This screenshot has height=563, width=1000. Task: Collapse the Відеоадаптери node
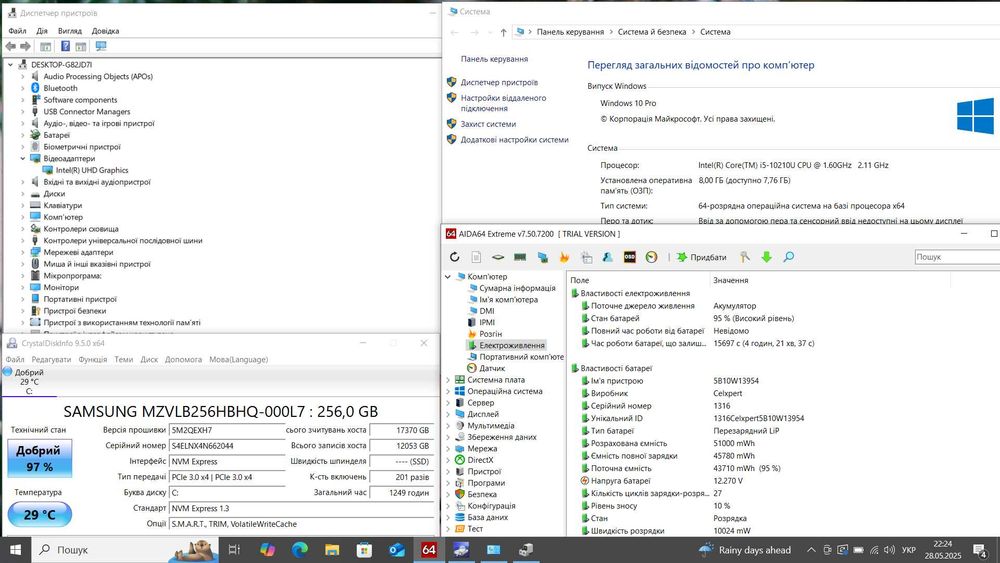(x=23, y=158)
